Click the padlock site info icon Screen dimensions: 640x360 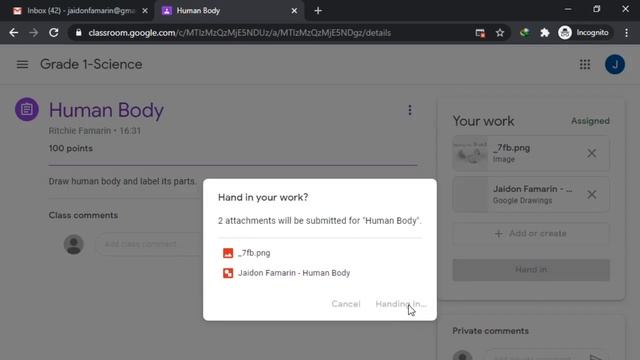tap(79, 33)
